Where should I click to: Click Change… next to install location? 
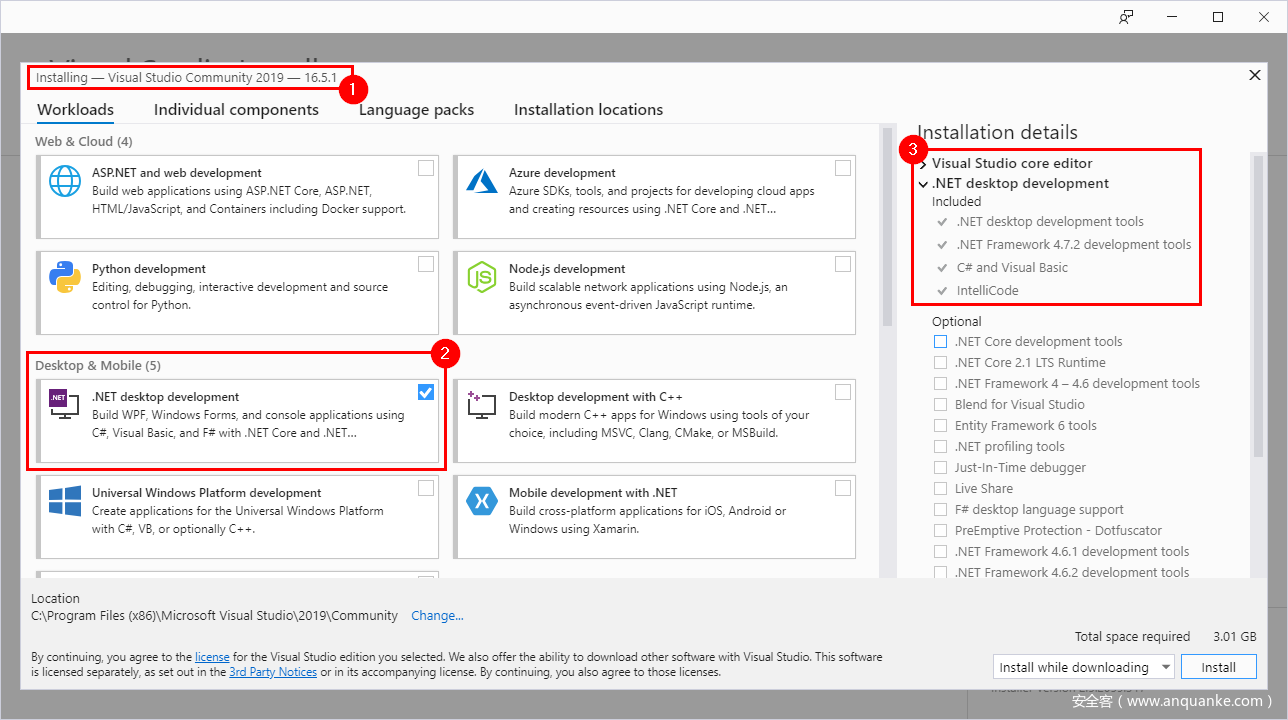coord(437,616)
